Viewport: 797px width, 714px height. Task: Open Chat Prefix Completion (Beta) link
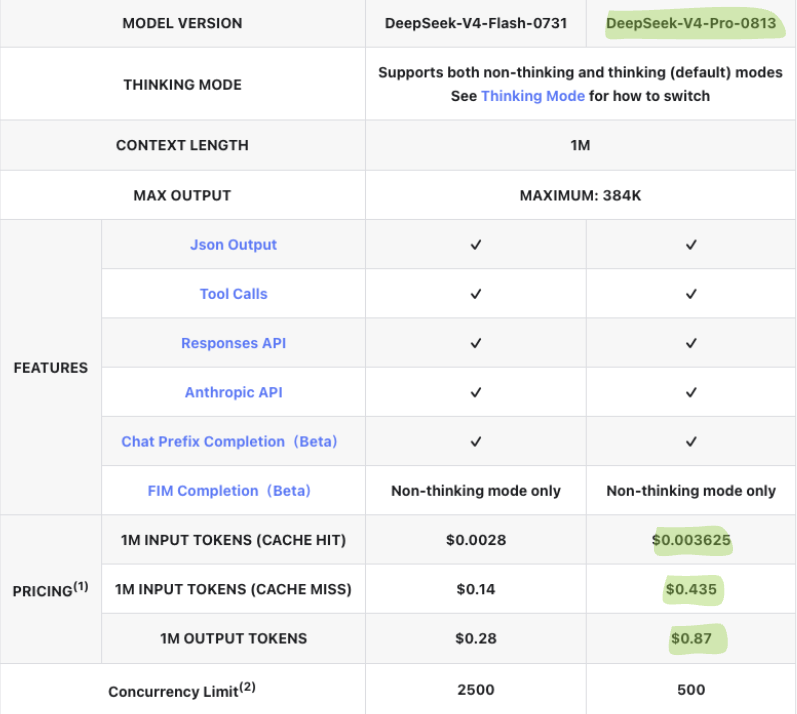click(229, 442)
